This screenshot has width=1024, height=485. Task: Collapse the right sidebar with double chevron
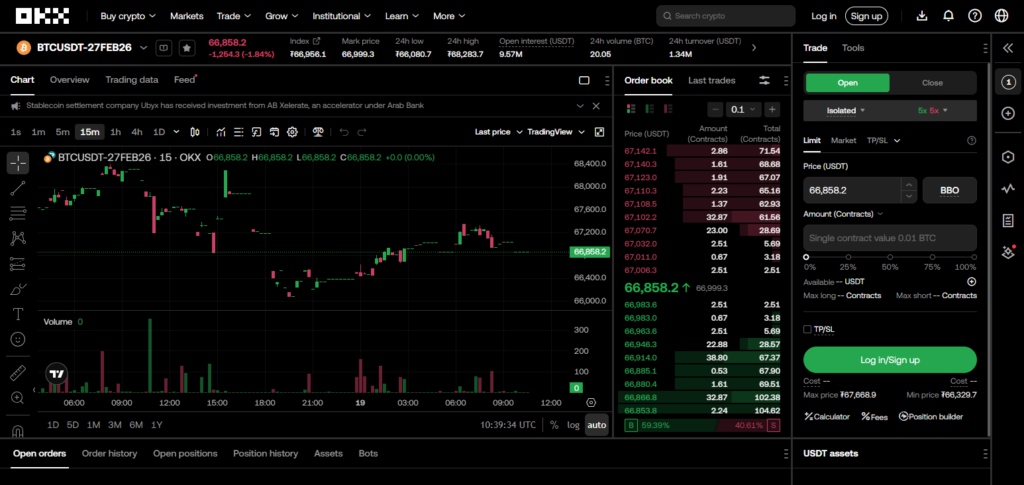[x=1008, y=48]
